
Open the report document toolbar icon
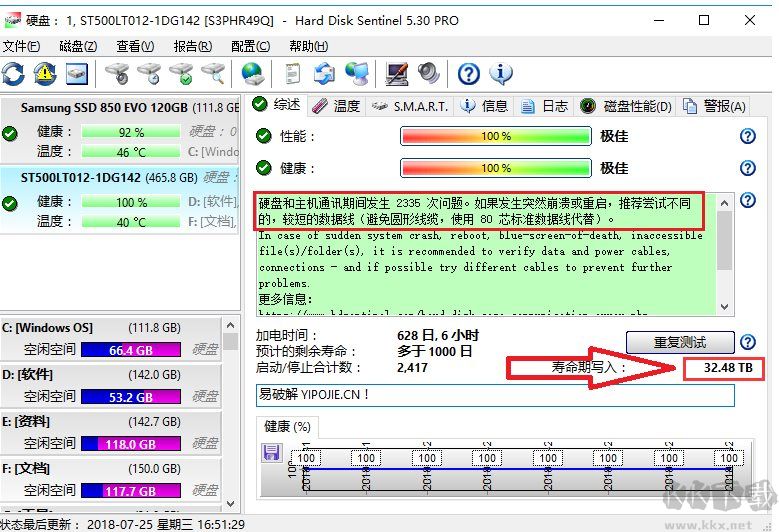coord(293,74)
